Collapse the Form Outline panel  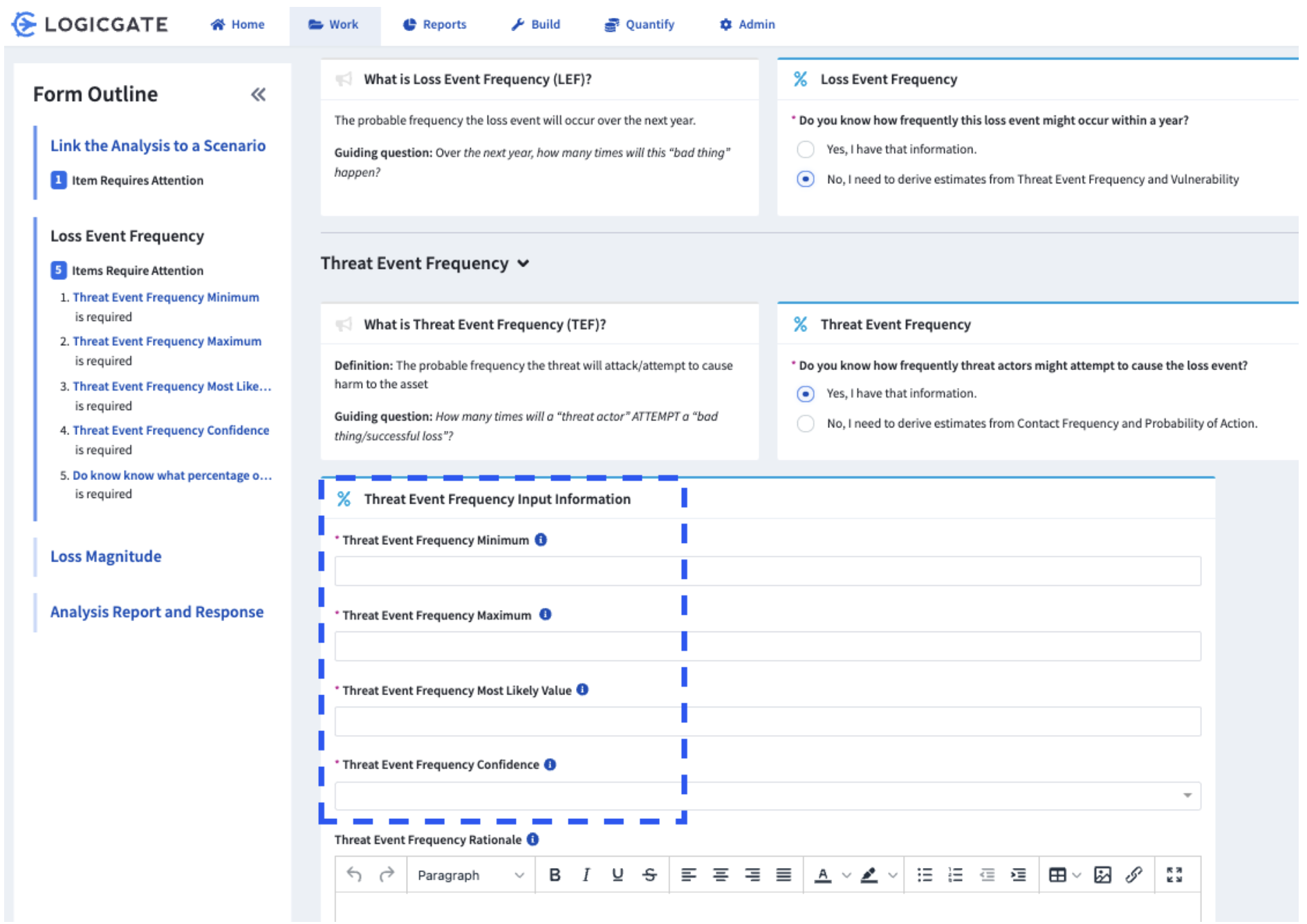point(258,95)
